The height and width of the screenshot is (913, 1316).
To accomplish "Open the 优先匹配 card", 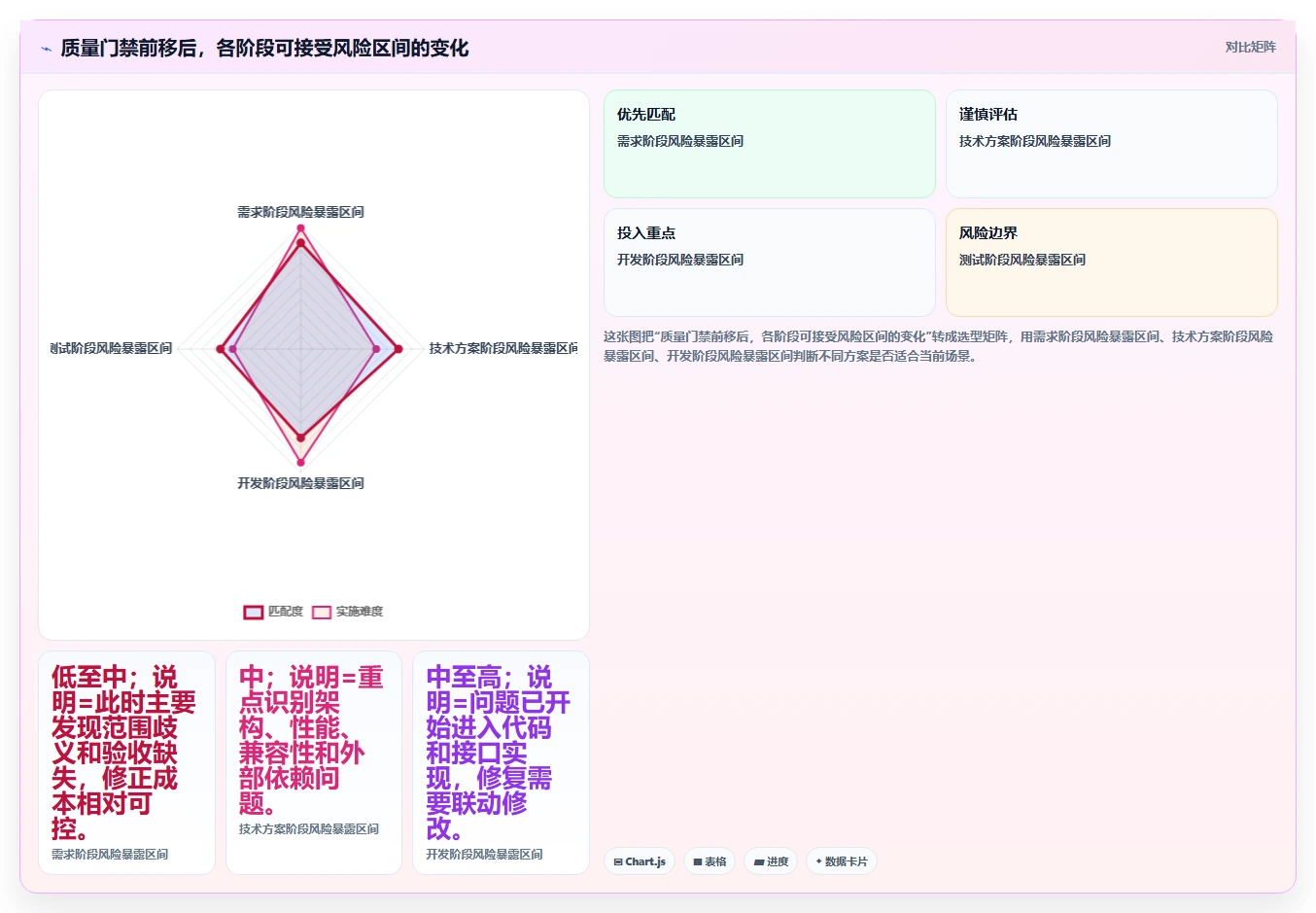I will click(770, 144).
